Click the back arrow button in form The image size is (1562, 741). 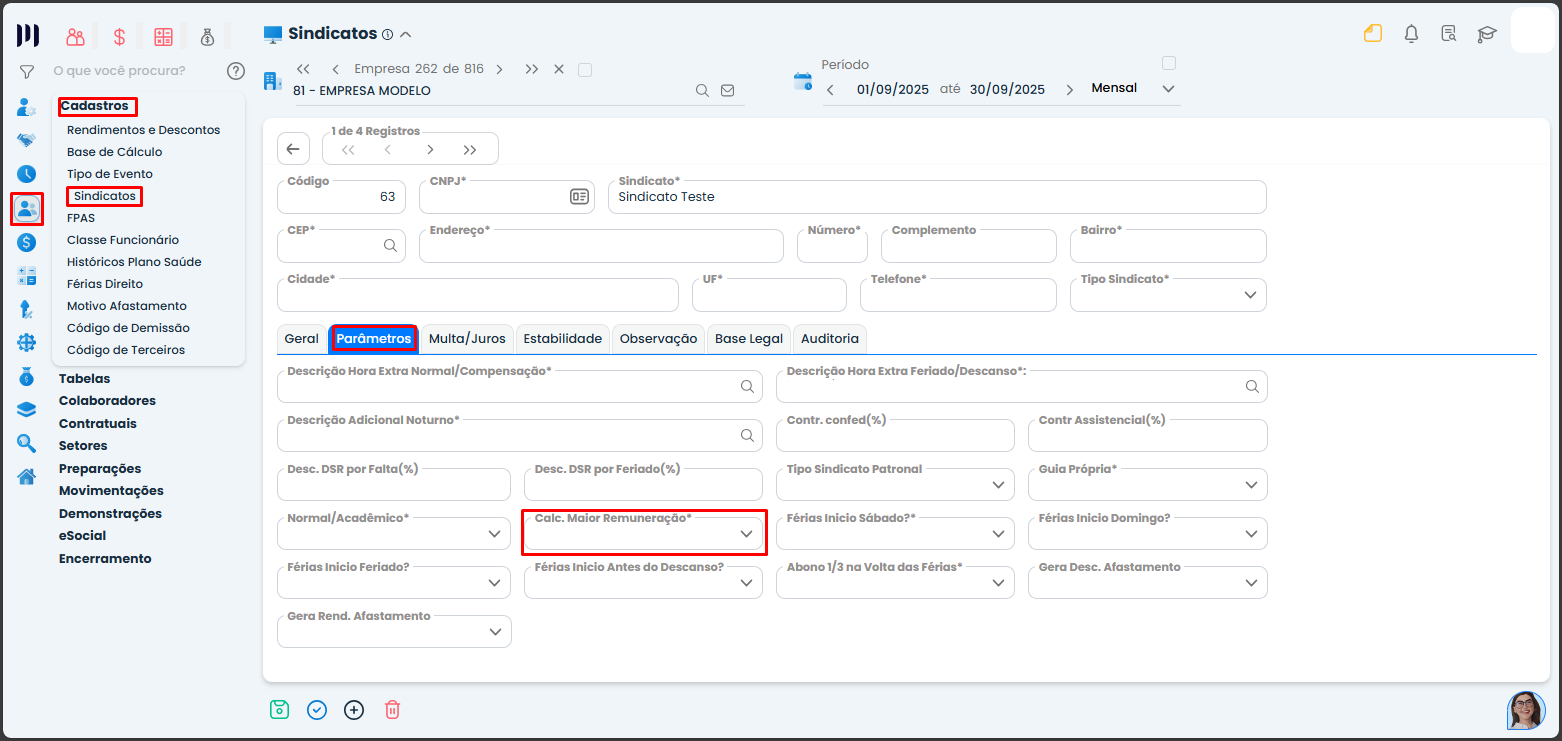pos(293,149)
